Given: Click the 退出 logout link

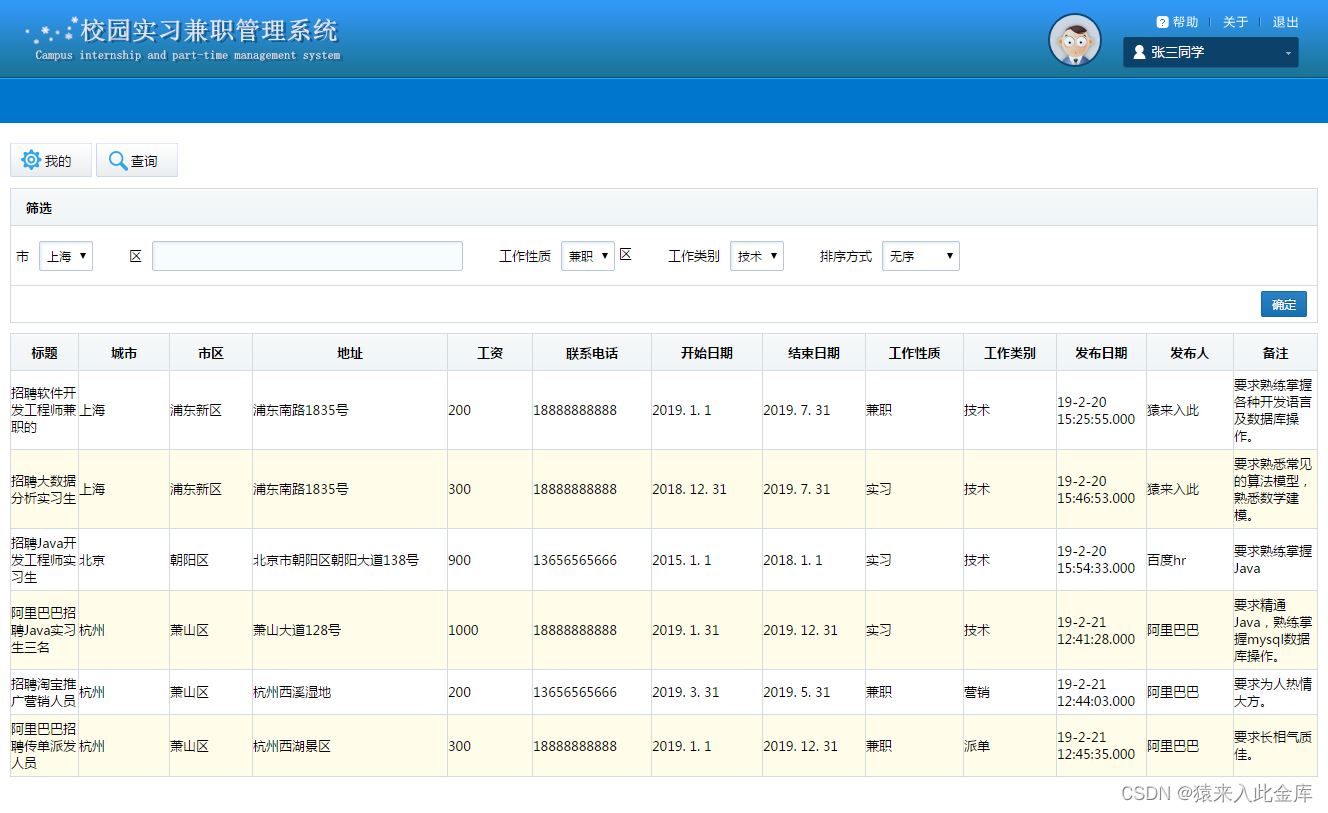Looking at the screenshot, I should (1286, 22).
